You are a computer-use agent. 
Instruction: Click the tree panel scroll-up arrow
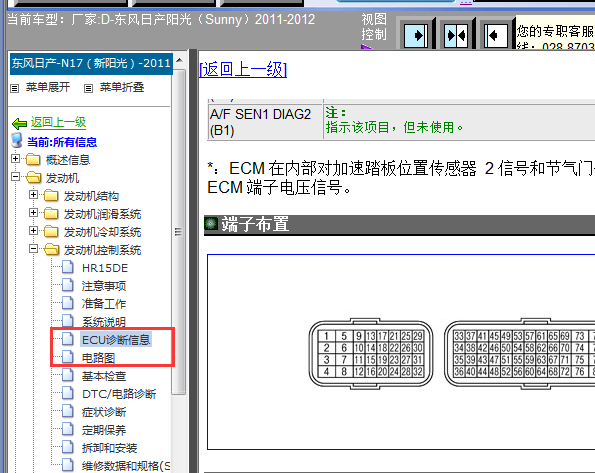(x=180, y=61)
